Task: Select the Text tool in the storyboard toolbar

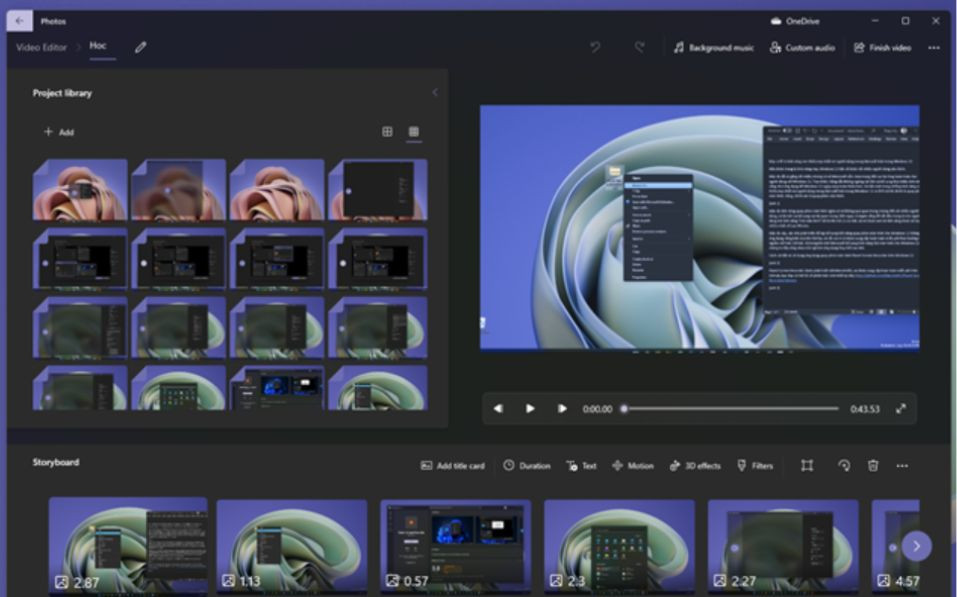Action: 582,466
